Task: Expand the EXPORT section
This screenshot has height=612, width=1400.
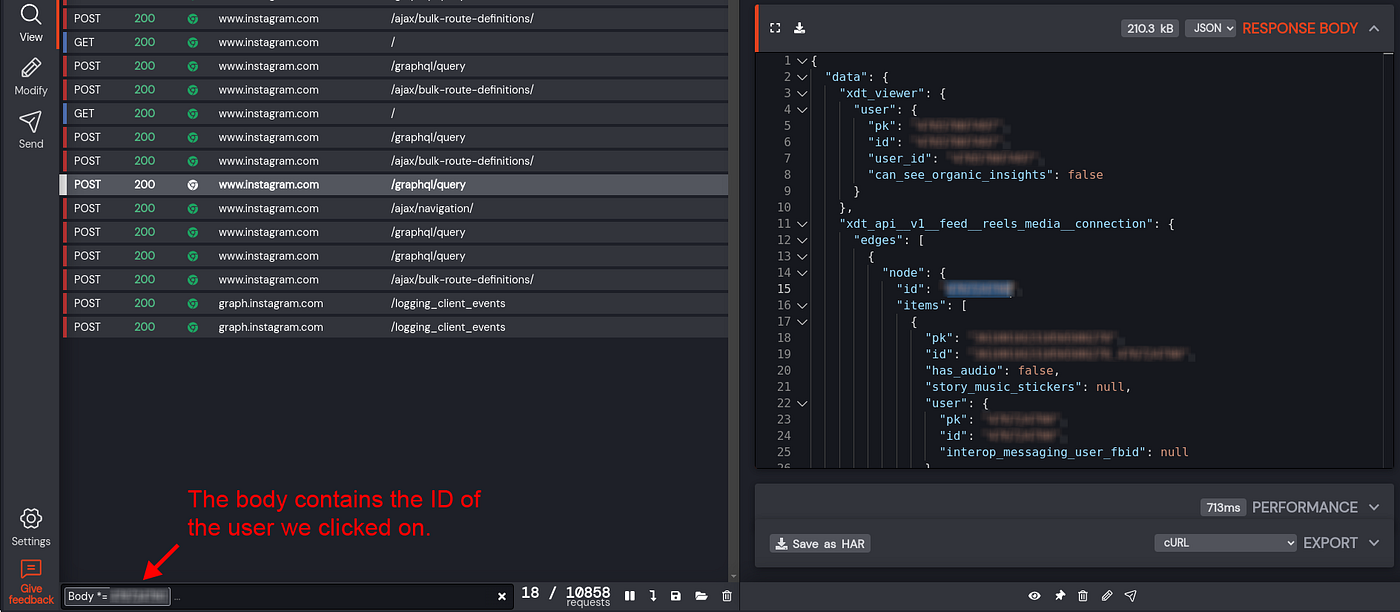Action: (1375, 543)
